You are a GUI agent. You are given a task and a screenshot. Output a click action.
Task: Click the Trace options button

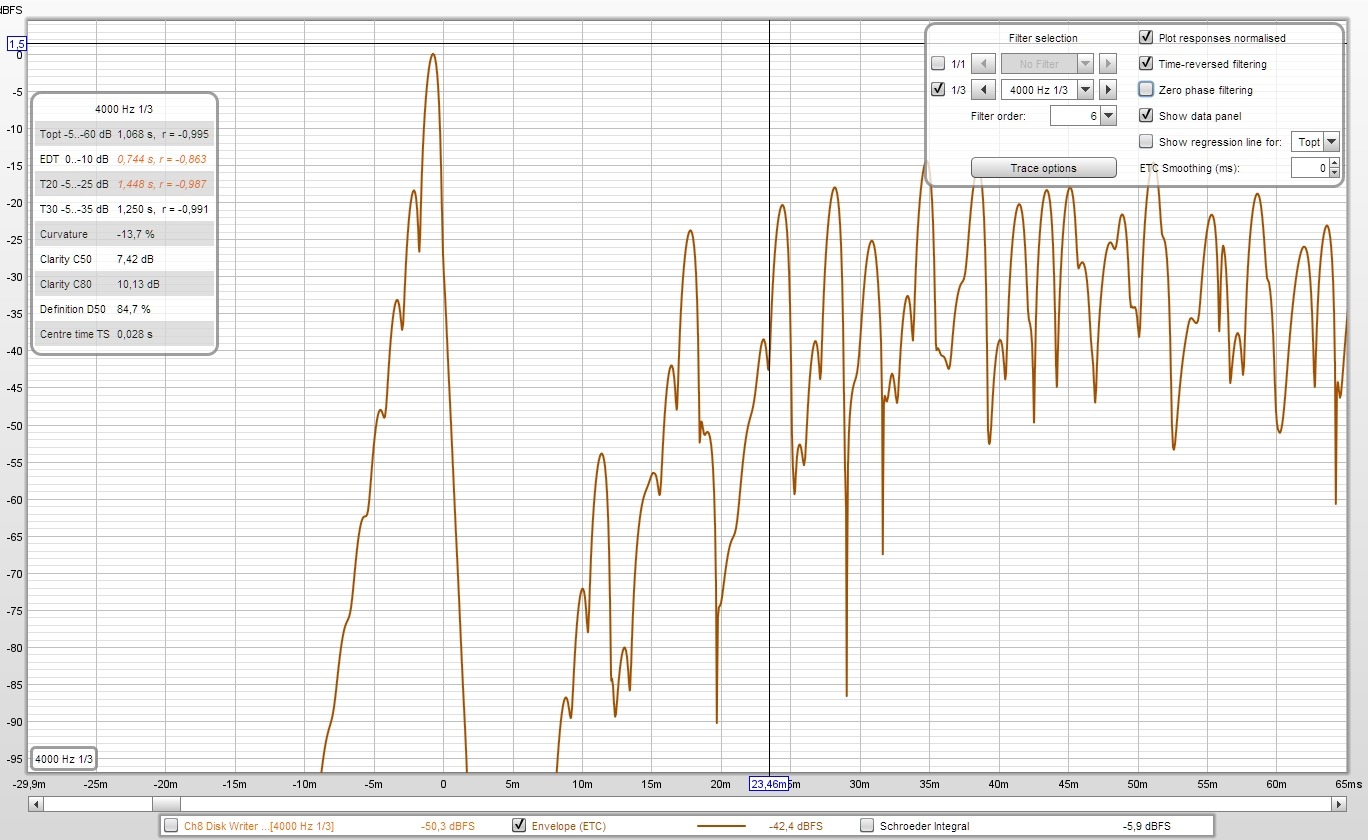(1043, 168)
